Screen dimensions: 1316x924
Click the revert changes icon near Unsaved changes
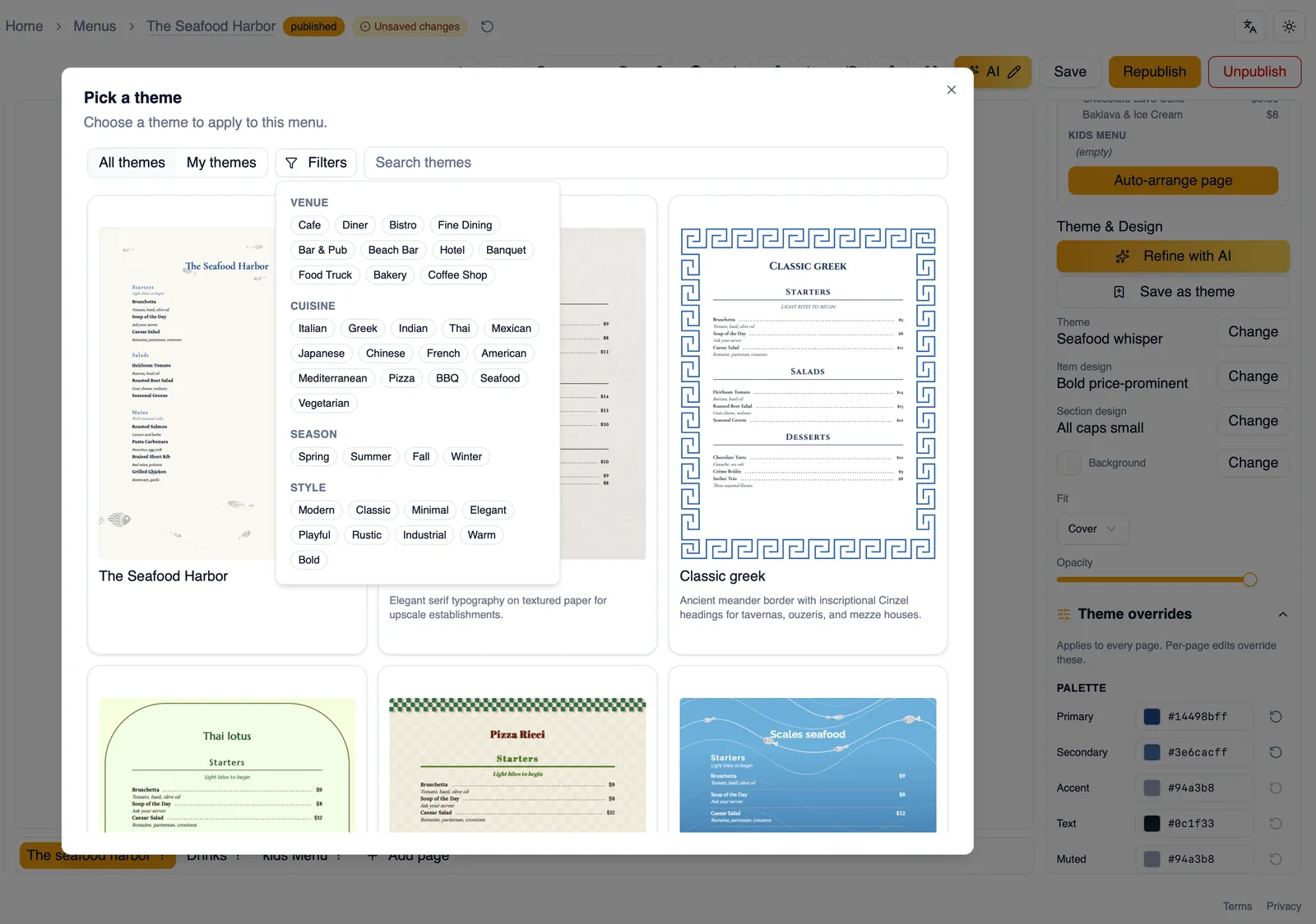[487, 26]
